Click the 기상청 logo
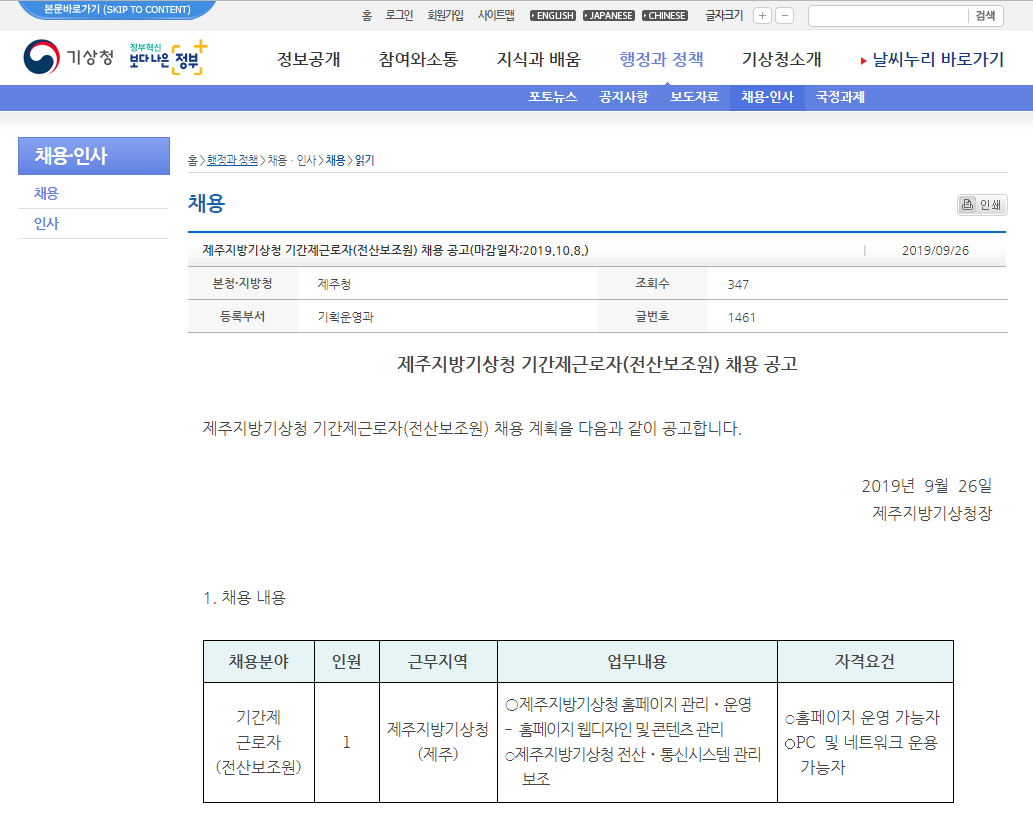Viewport: 1033px width, 835px height. (68, 58)
